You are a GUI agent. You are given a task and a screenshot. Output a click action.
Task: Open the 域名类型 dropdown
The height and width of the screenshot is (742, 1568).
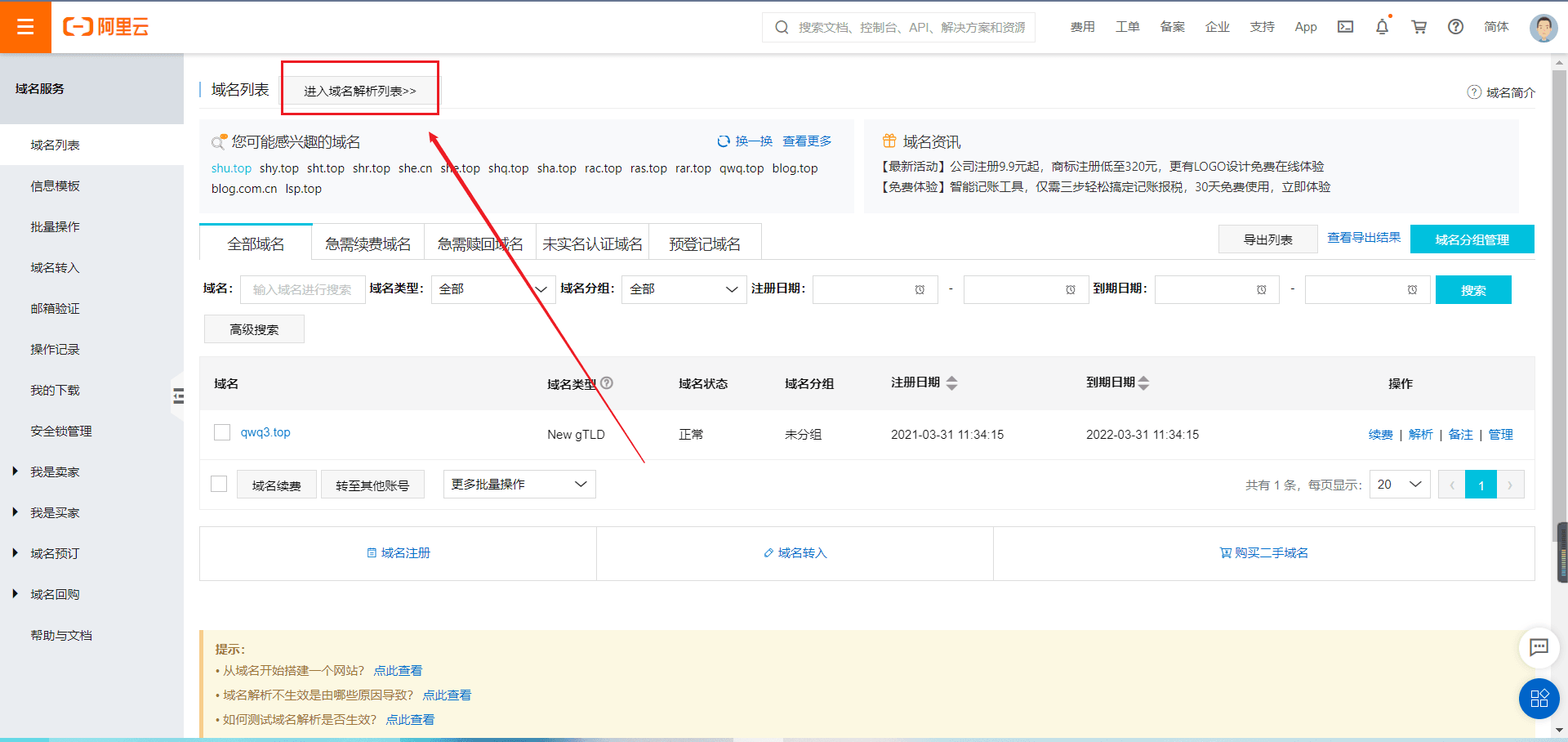[x=492, y=289]
